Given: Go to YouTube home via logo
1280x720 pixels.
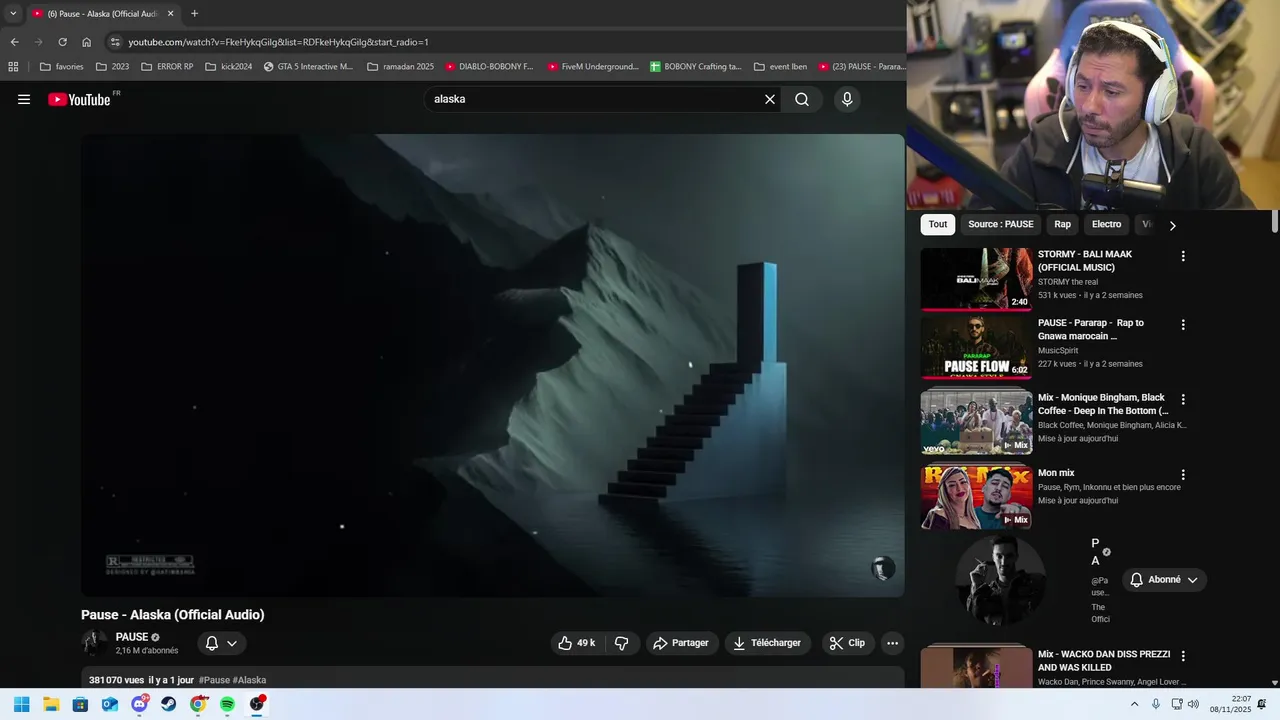Looking at the screenshot, I should pyautogui.click(x=79, y=99).
